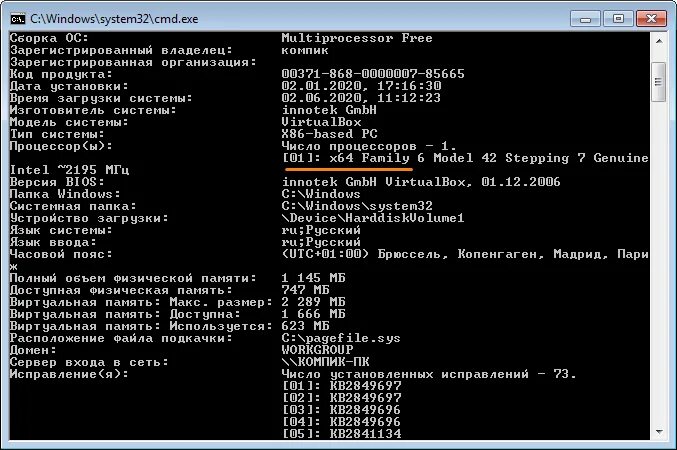The height and width of the screenshot is (450, 677).
Task: Click the label Время загрузки системы:
Action: pos(101,98)
